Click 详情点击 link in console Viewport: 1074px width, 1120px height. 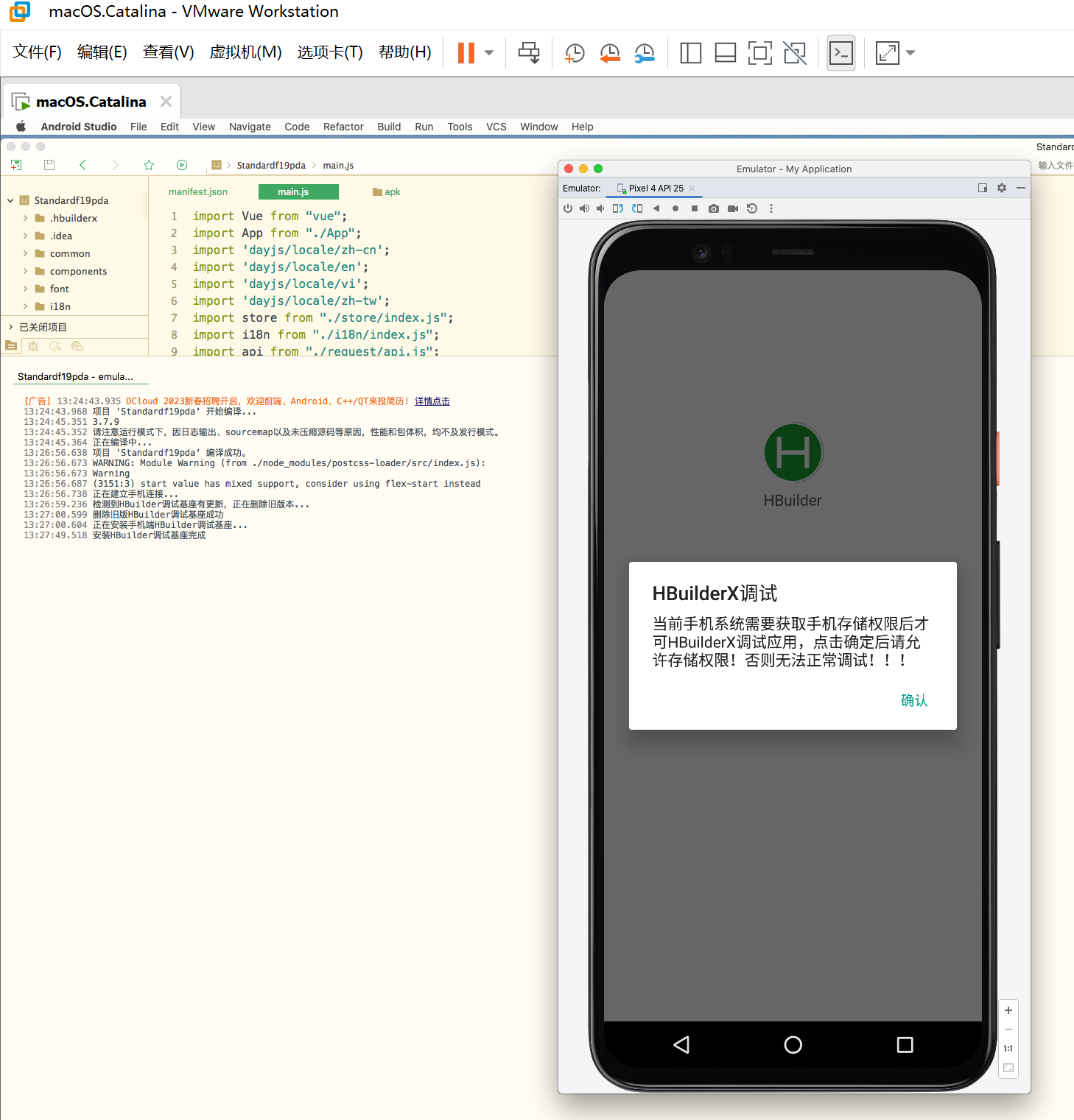pos(432,401)
